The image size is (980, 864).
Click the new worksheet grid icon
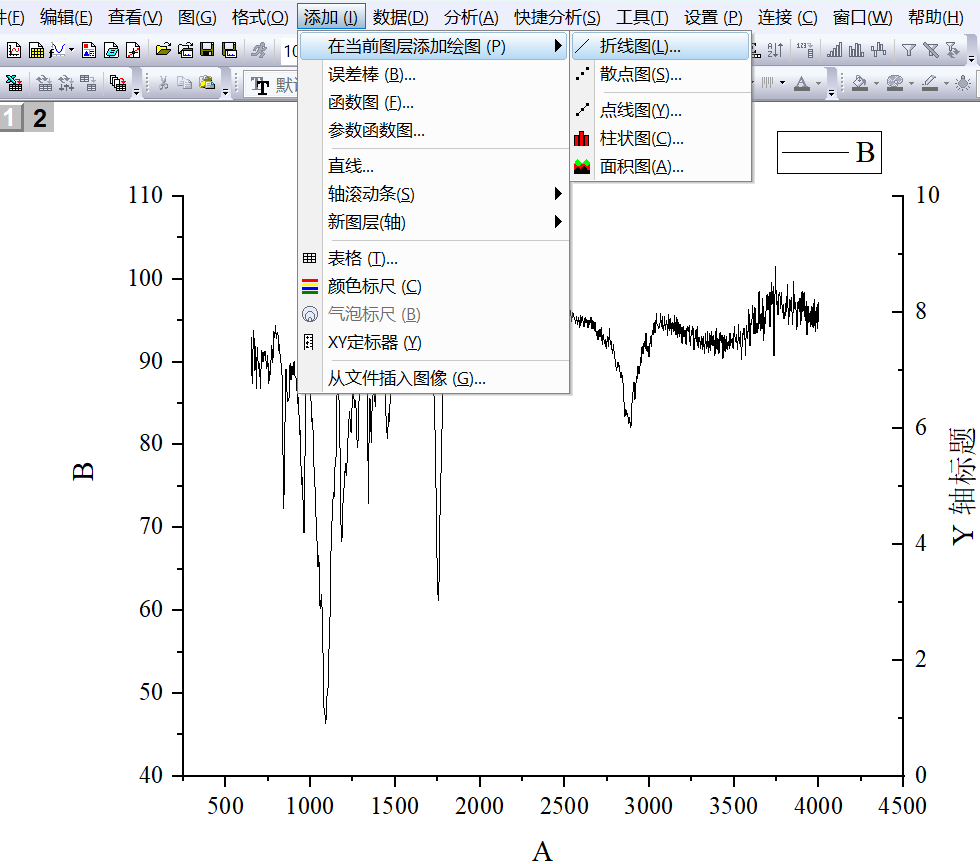pyautogui.click(x=36, y=50)
